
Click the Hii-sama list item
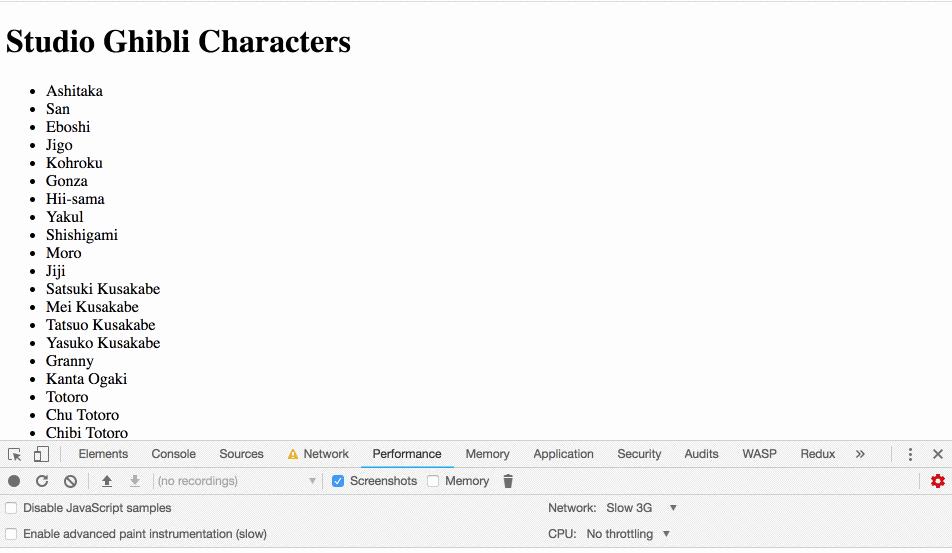click(75, 199)
